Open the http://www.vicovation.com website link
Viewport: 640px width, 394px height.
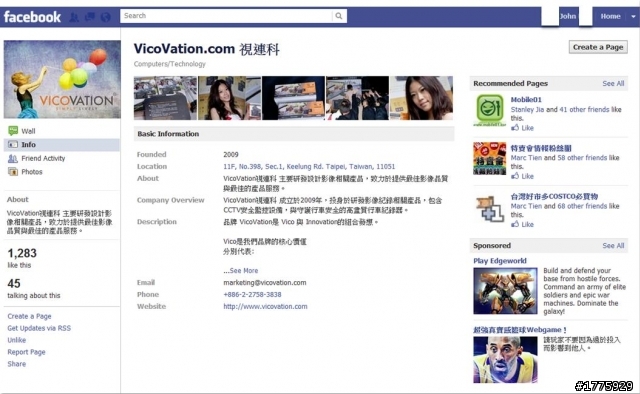point(265,306)
